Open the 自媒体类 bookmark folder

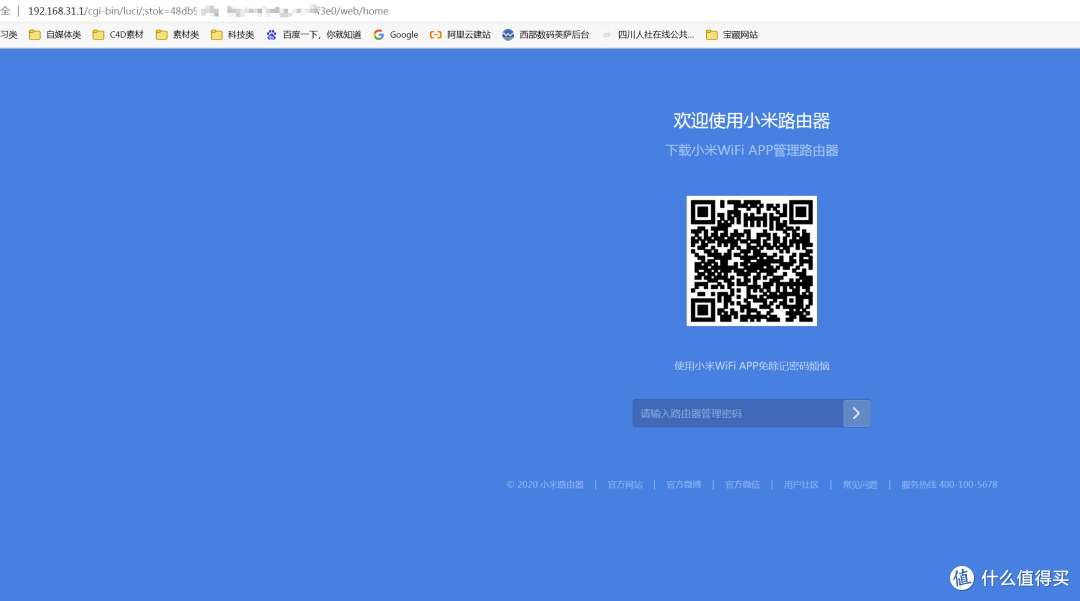pyautogui.click(x=55, y=34)
